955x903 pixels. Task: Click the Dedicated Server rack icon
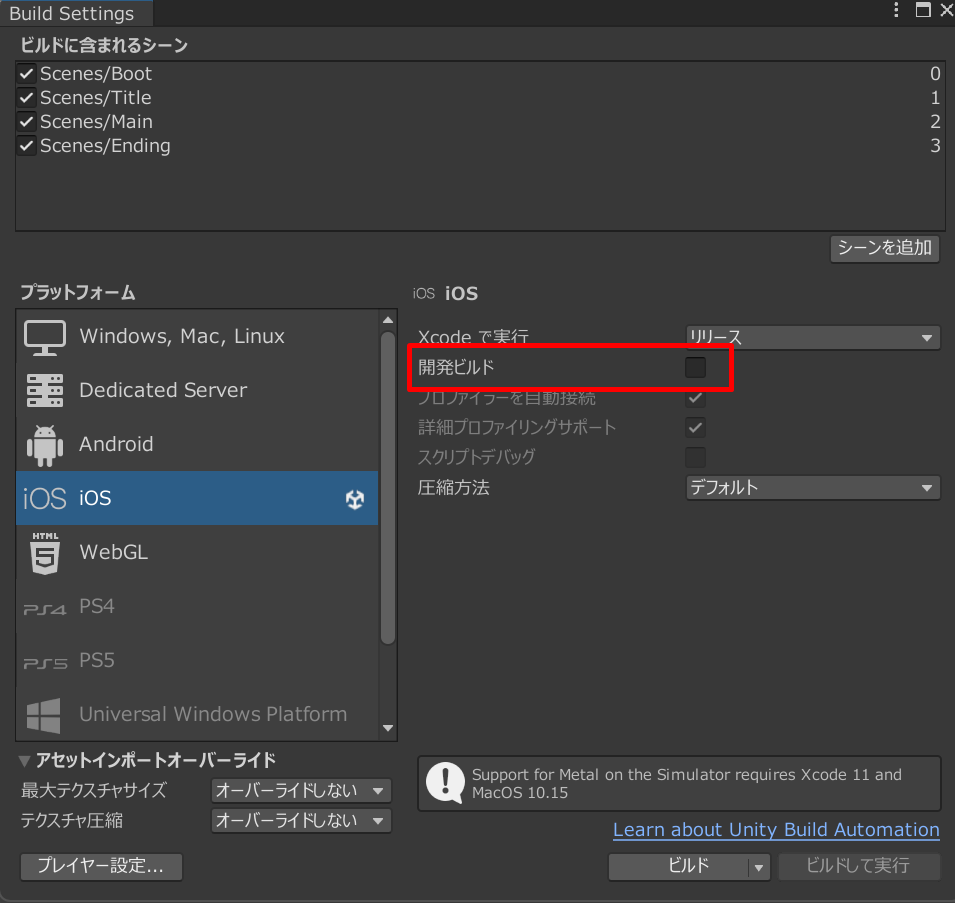click(45, 391)
